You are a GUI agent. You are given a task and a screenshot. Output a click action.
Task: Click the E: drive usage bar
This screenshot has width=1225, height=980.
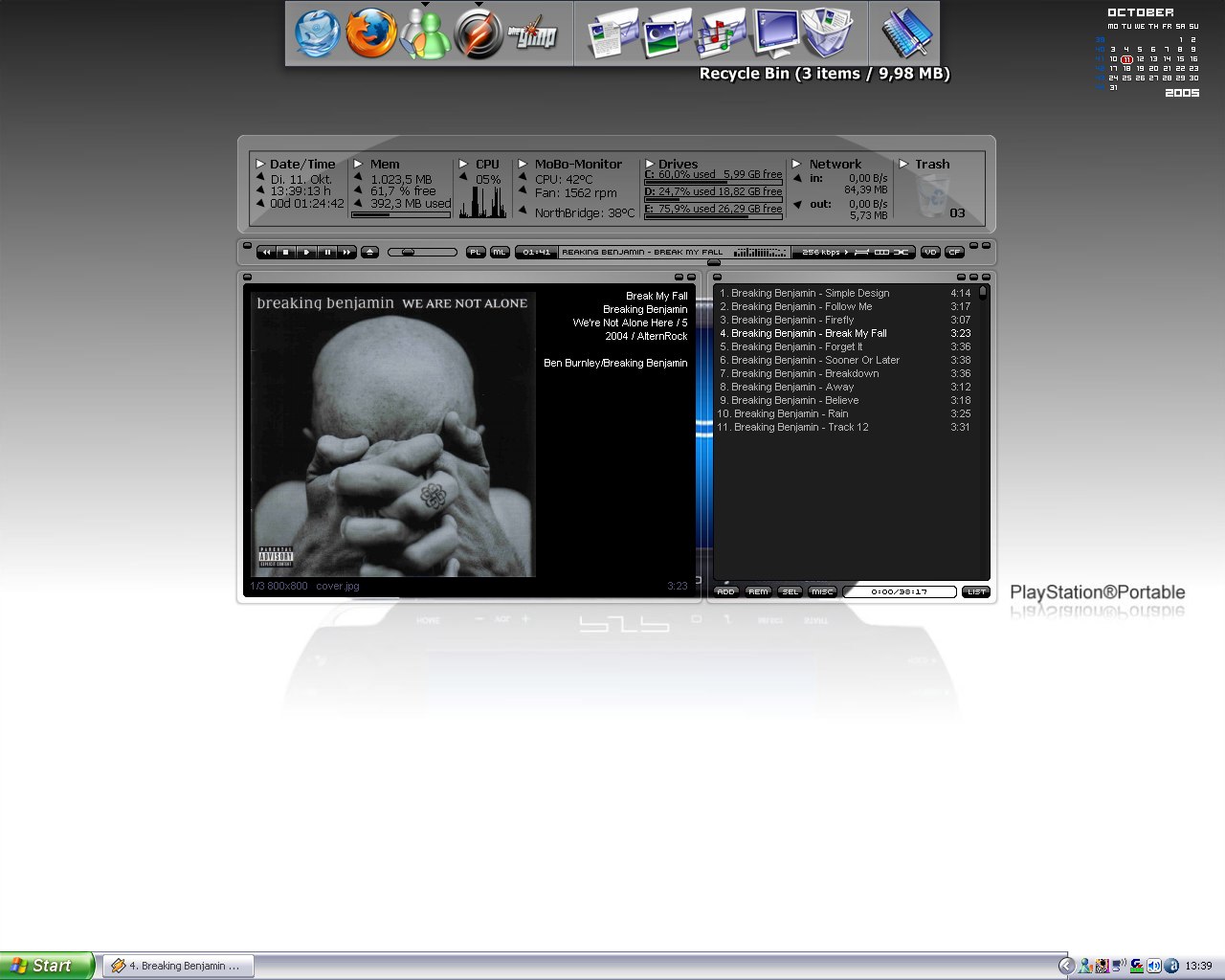pos(713,216)
